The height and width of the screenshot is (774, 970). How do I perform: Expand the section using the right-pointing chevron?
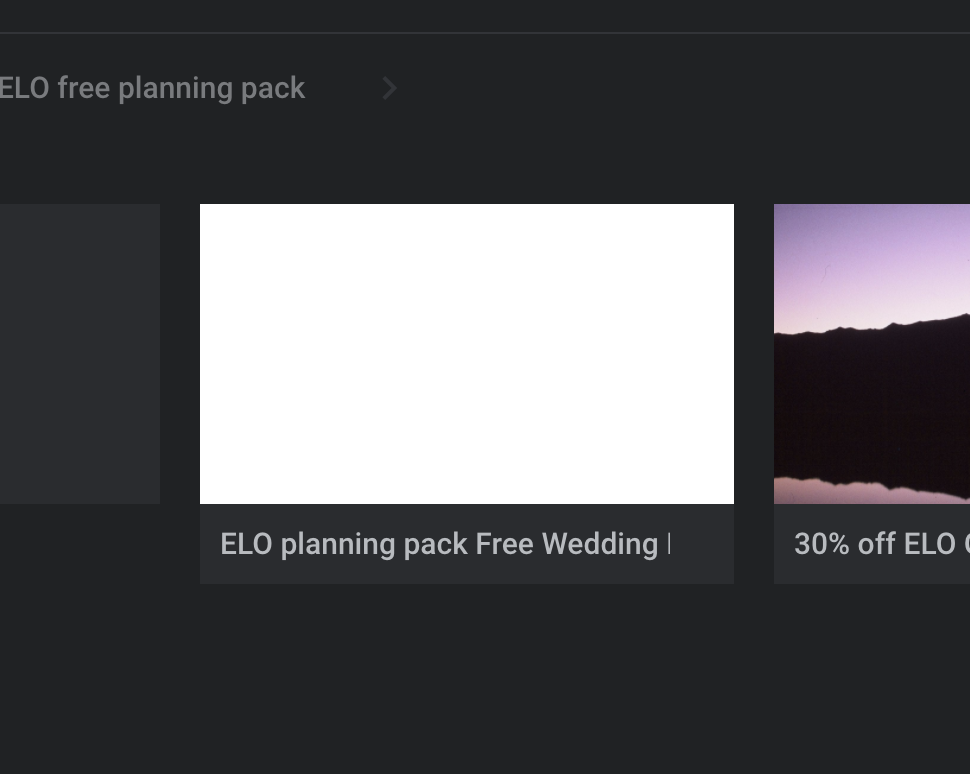(389, 89)
